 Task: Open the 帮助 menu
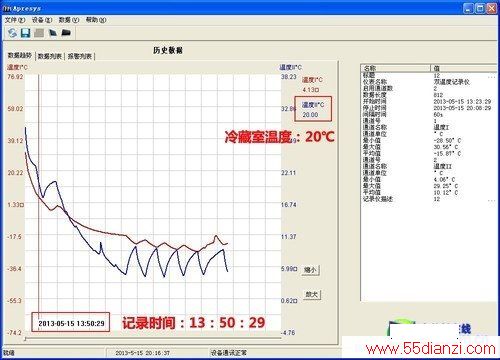click(x=96, y=20)
